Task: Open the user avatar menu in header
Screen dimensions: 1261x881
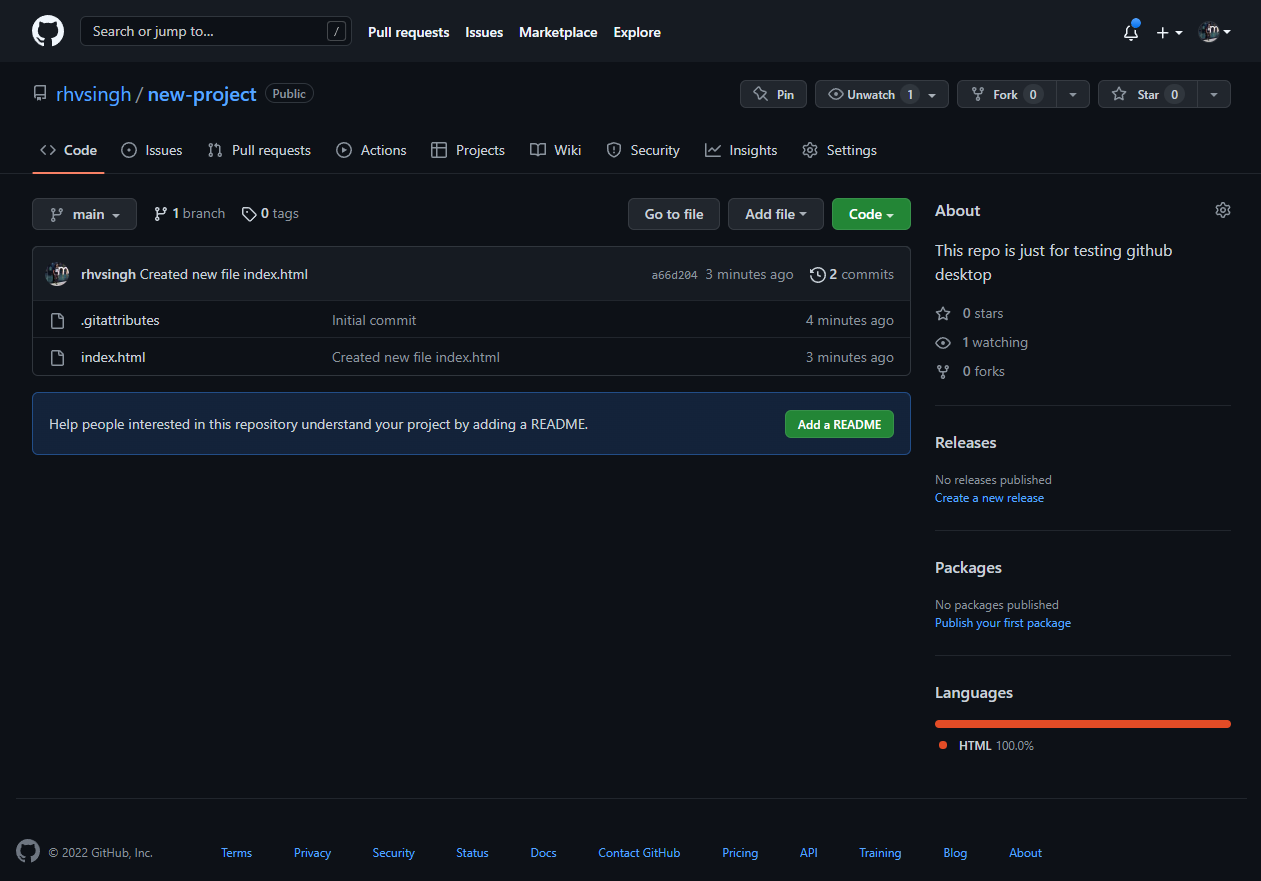Action: pos(1214,32)
